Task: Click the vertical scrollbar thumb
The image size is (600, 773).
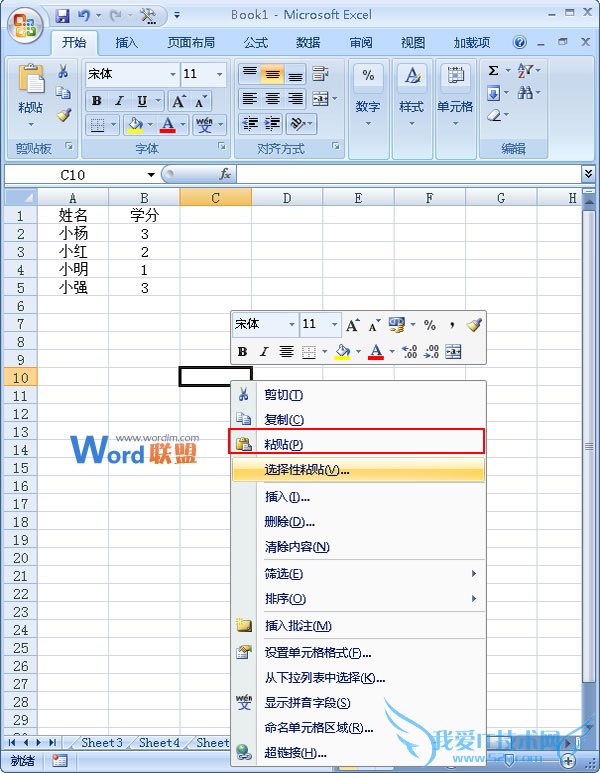Action: coord(589,446)
